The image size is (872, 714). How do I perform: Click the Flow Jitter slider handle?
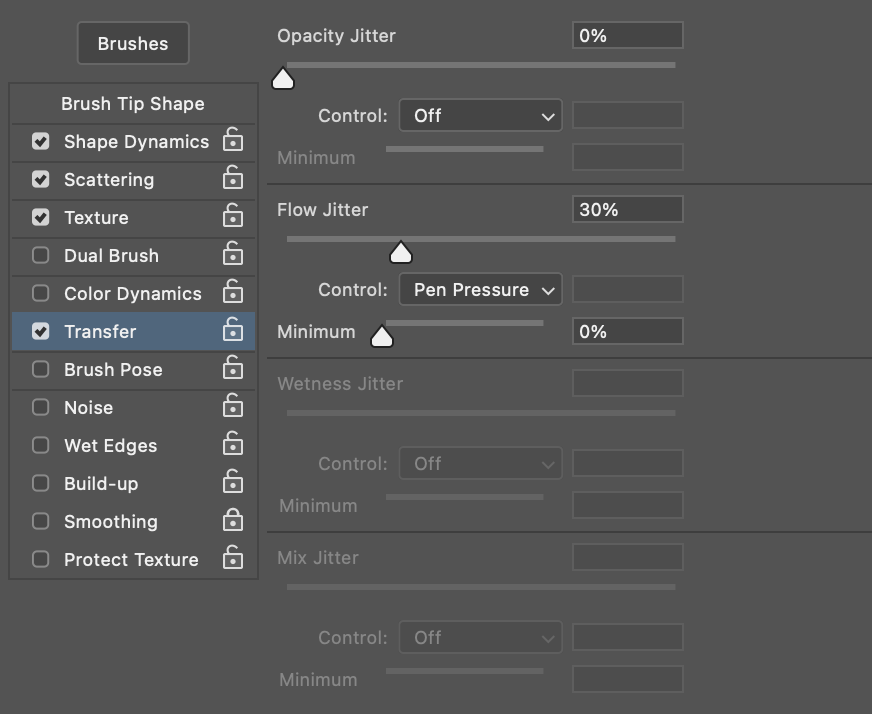tap(401, 252)
